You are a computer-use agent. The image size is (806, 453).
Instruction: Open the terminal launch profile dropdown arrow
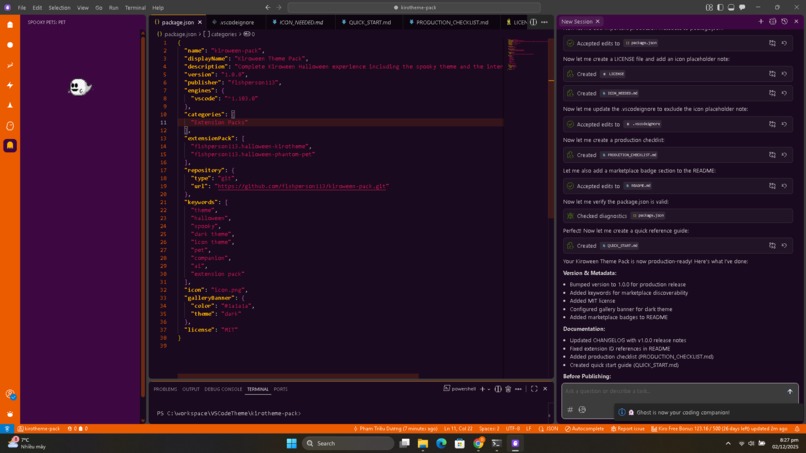pos(489,389)
